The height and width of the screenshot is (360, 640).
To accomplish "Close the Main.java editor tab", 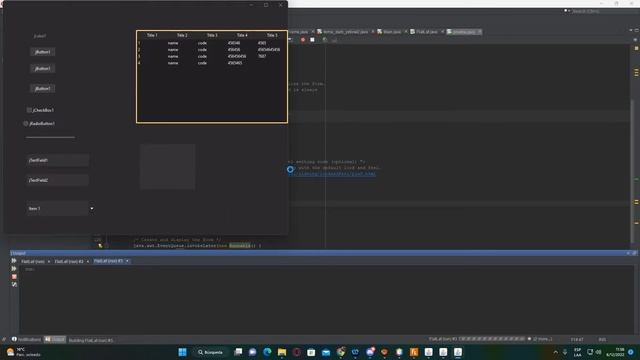I will point(405,31).
